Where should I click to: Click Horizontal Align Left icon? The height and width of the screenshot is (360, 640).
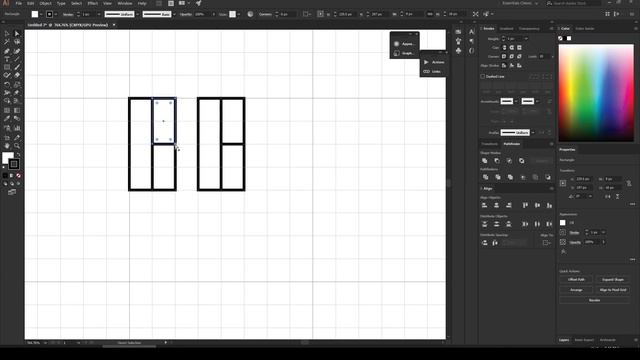point(484,205)
